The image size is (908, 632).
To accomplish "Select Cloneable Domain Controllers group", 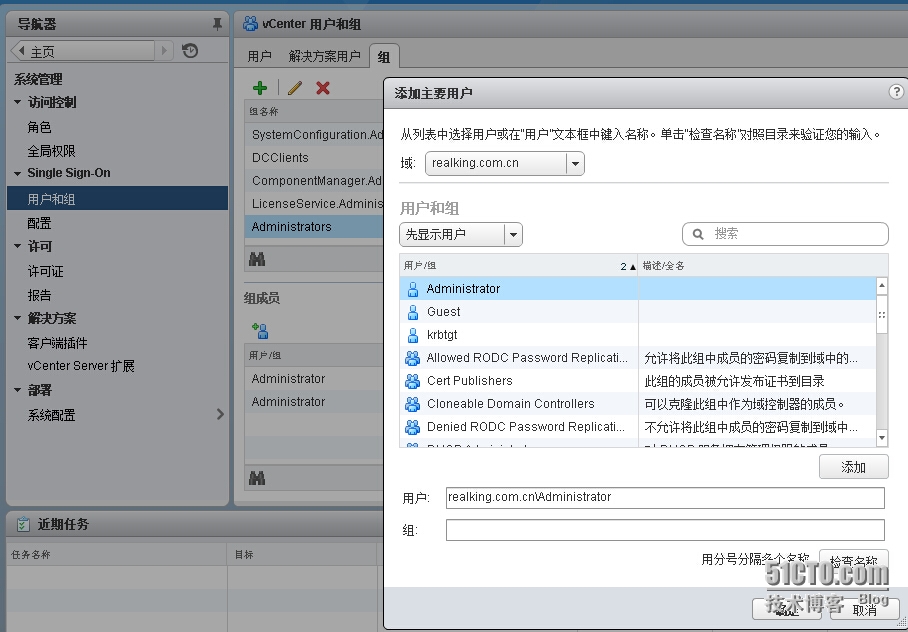I will (x=638, y=404).
